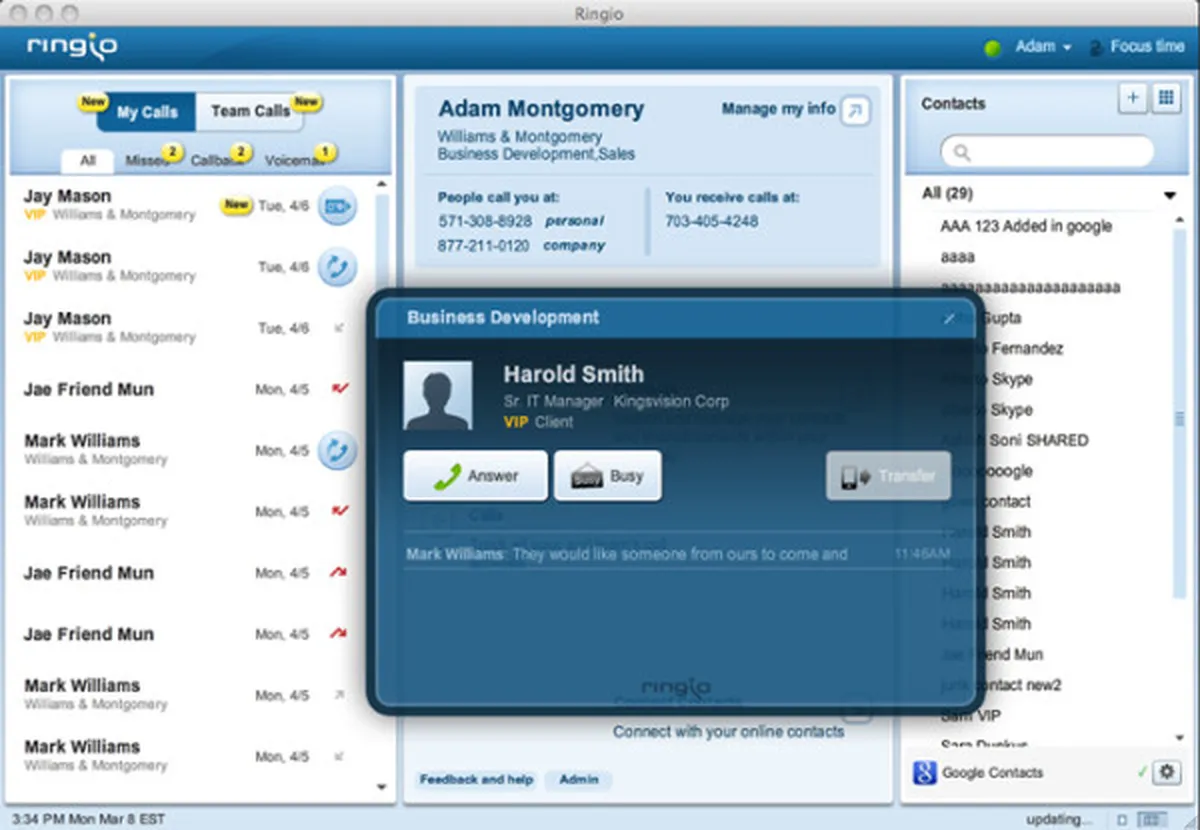Click Connect with your online contacts
This screenshot has width=1200, height=830.
tap(728, 732)
